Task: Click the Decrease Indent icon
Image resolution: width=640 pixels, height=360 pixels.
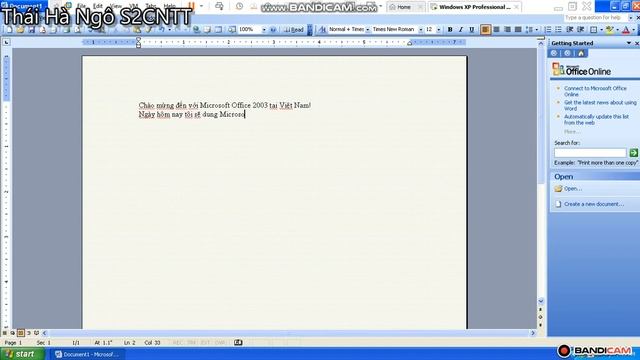Action: 570,30
